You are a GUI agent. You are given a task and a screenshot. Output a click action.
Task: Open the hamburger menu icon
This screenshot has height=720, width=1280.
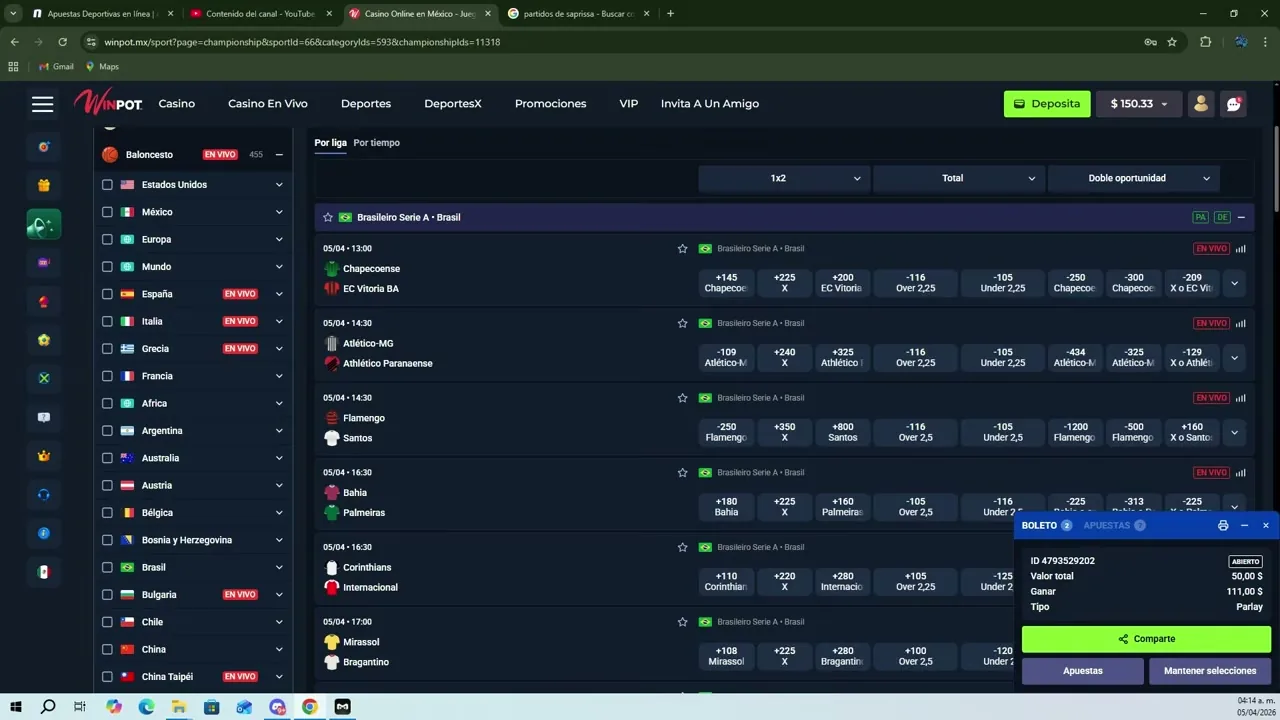(42, 104)
